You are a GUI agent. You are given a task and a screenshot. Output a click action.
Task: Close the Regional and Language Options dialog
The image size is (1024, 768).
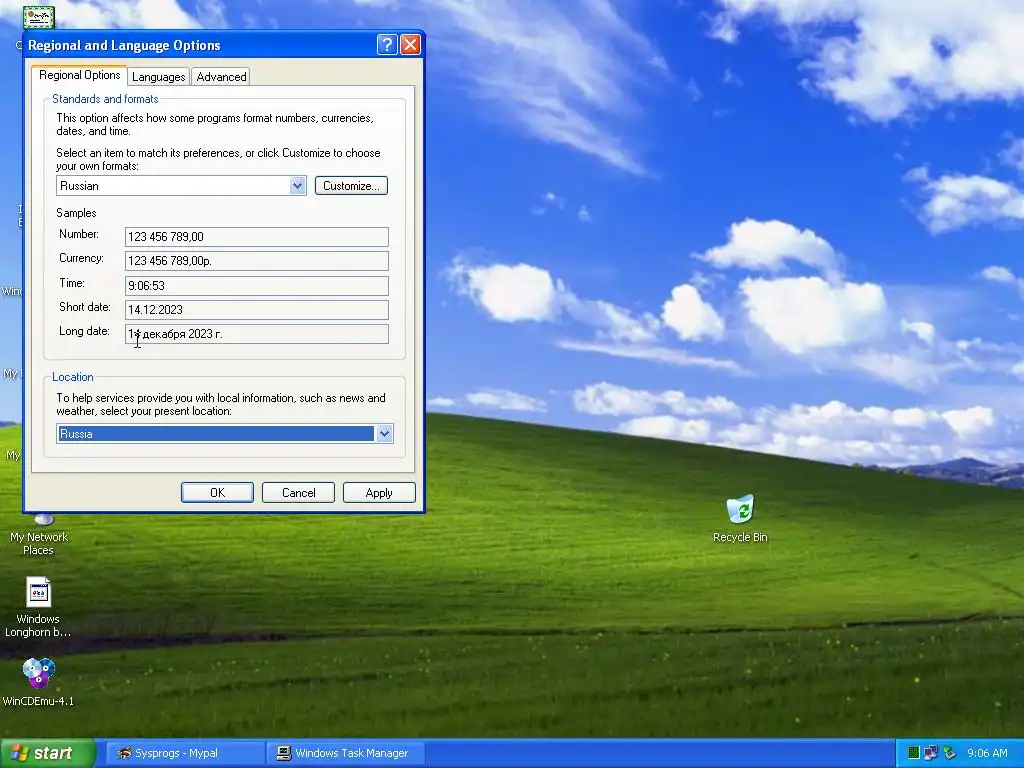[x=410, y=44]
